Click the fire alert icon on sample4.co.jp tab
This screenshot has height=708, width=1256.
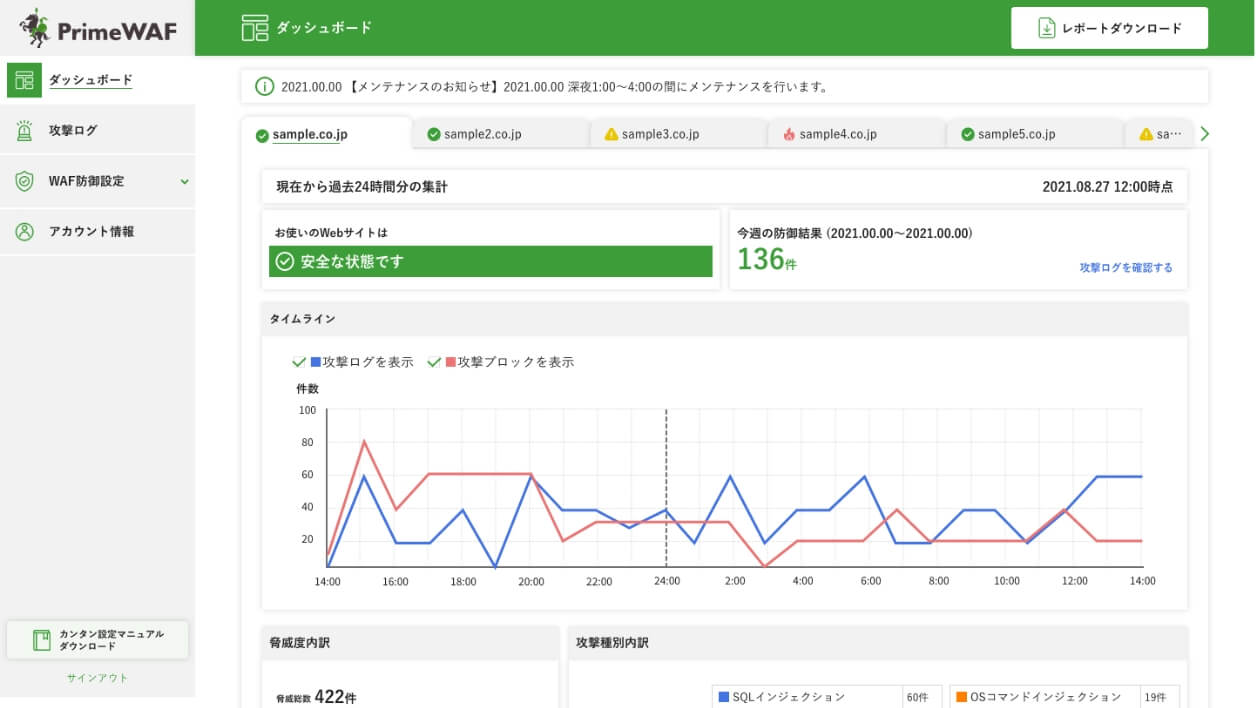pos(785,132)
